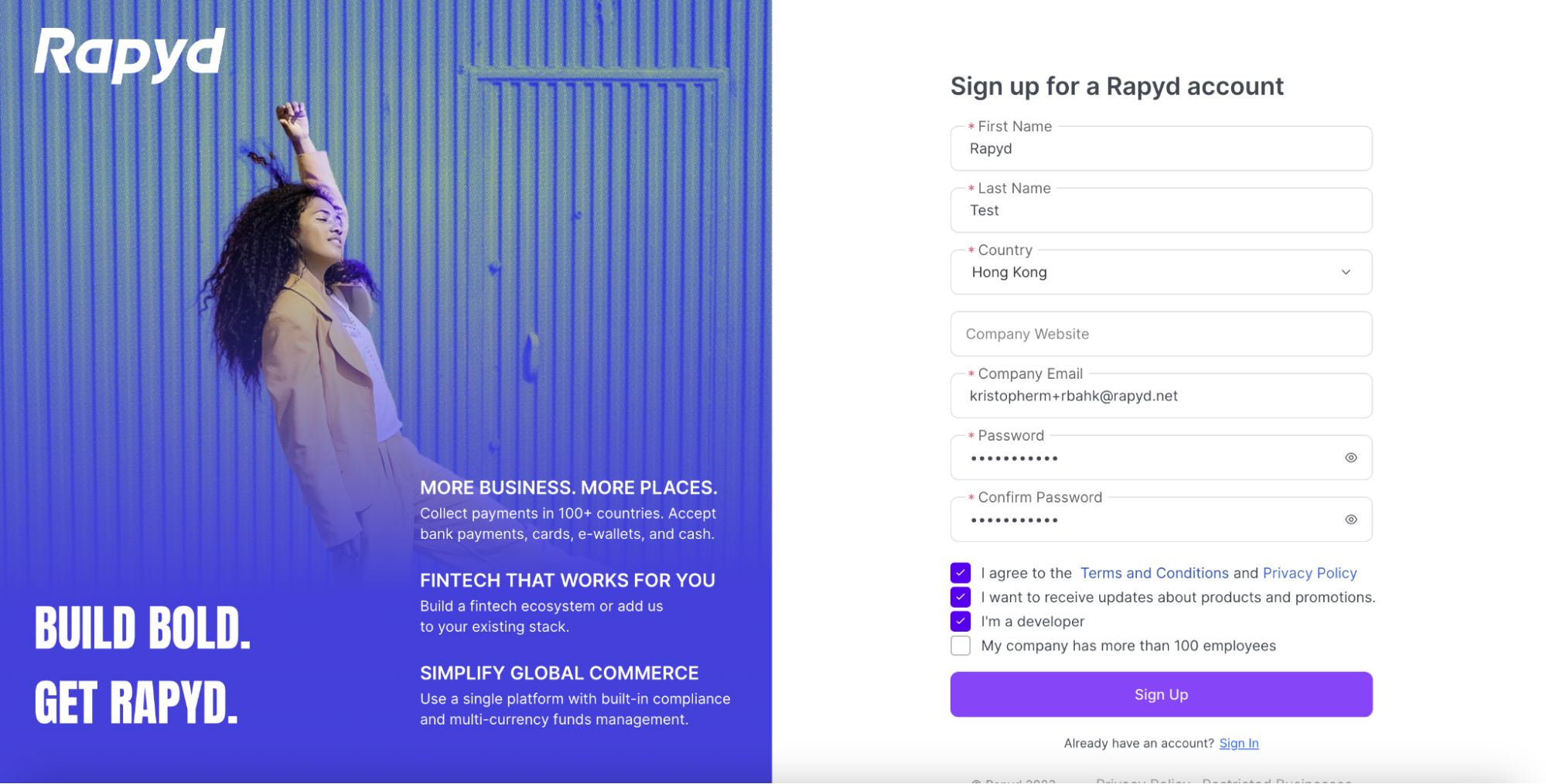Reveal the Confirm Password entry

tap(1350, 520)
